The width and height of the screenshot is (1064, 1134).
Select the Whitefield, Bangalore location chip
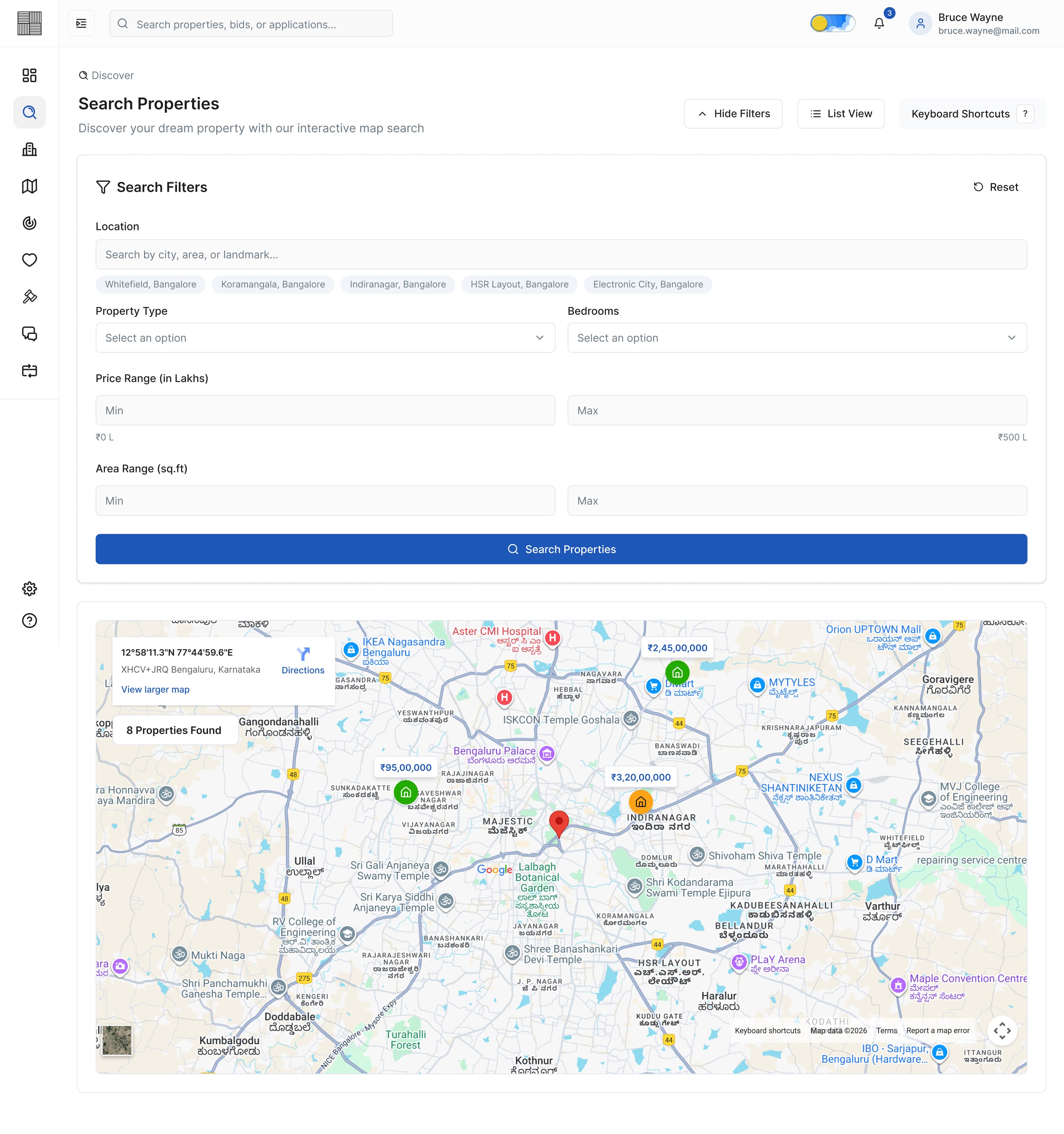tap(151, 284)
